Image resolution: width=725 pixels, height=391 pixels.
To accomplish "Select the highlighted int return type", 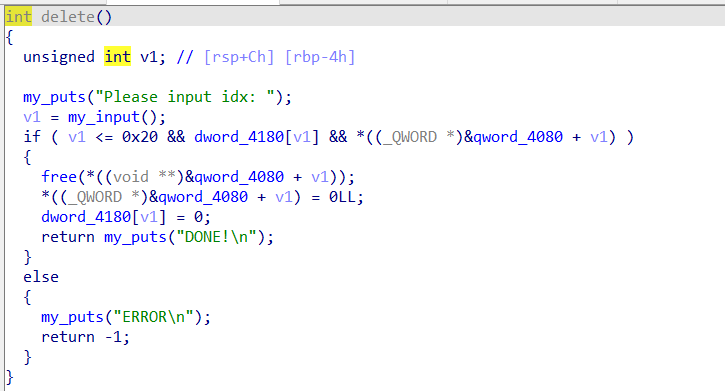I will (x=18, y=17).
